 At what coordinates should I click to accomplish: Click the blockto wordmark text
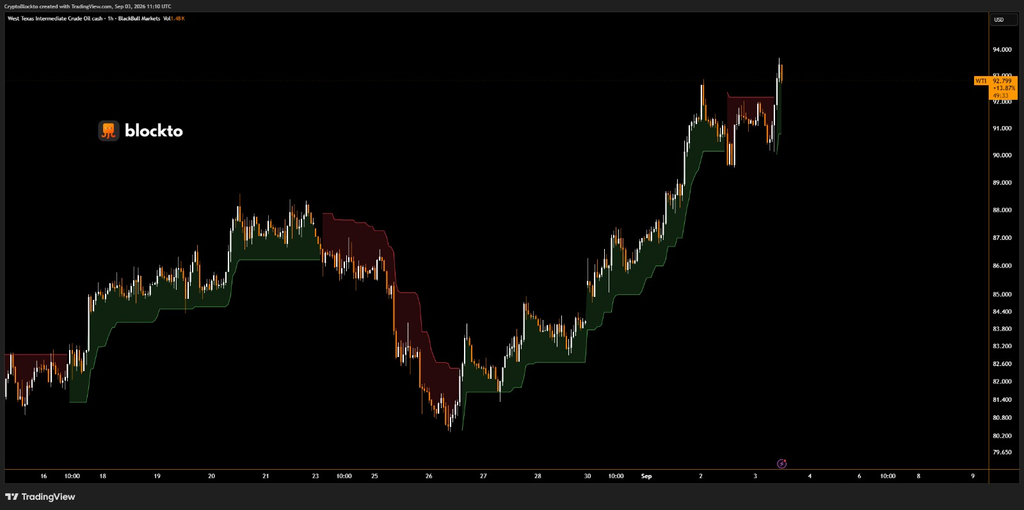tap(153, 131)
